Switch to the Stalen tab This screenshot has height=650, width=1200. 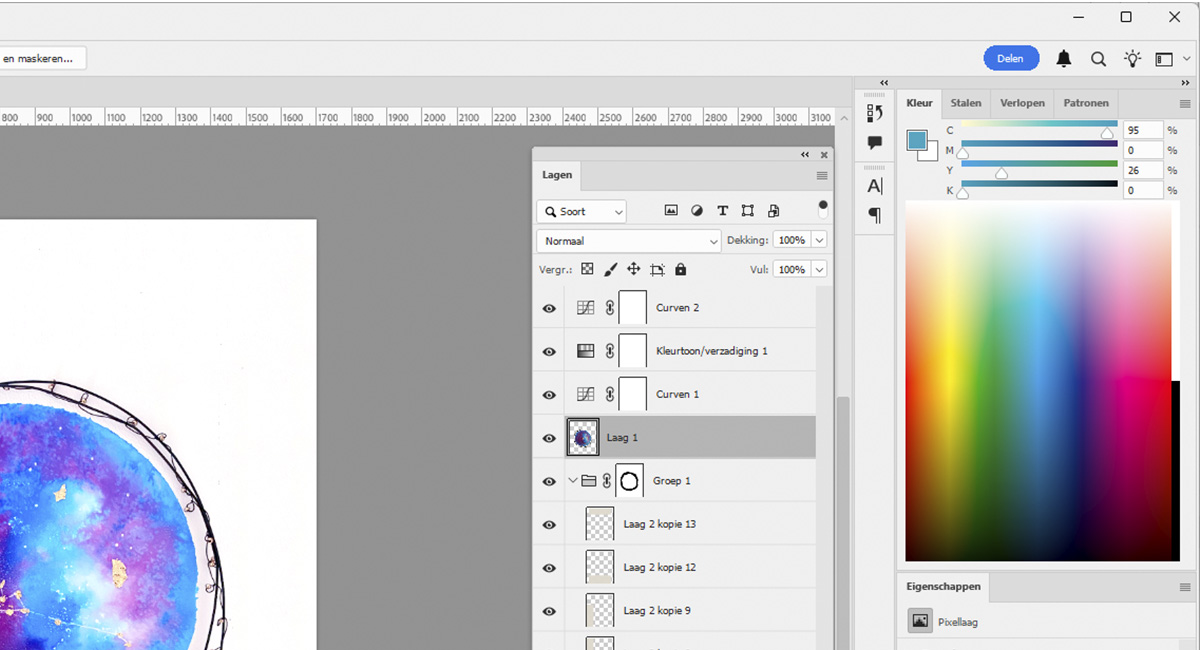coord(966,103)
